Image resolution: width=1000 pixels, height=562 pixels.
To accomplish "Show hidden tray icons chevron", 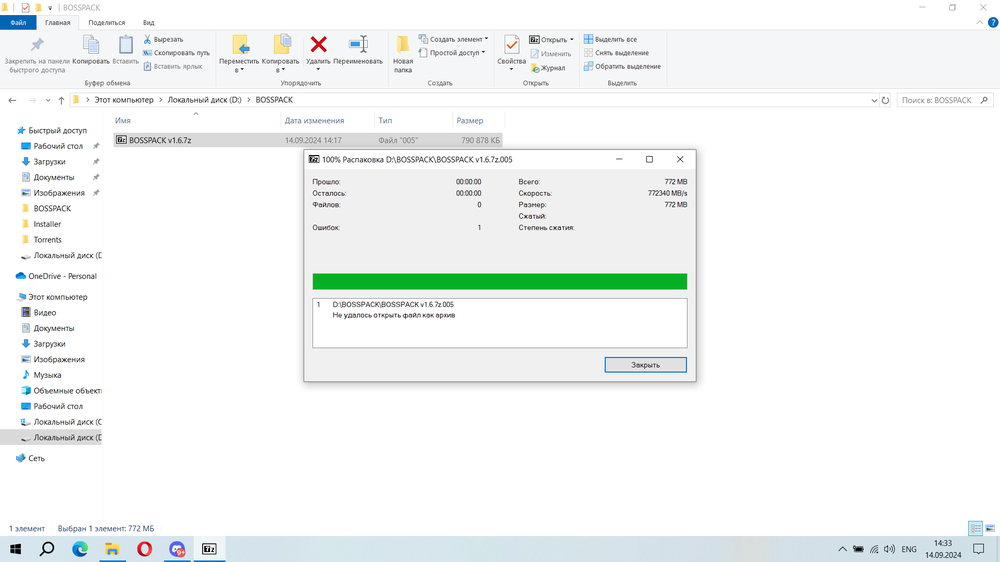I will [842, 549].
